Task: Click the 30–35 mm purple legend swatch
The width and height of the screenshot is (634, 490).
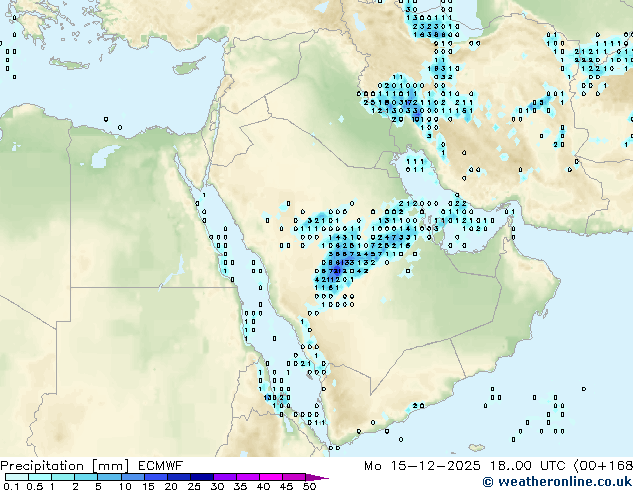Action: tap(224, 477)
